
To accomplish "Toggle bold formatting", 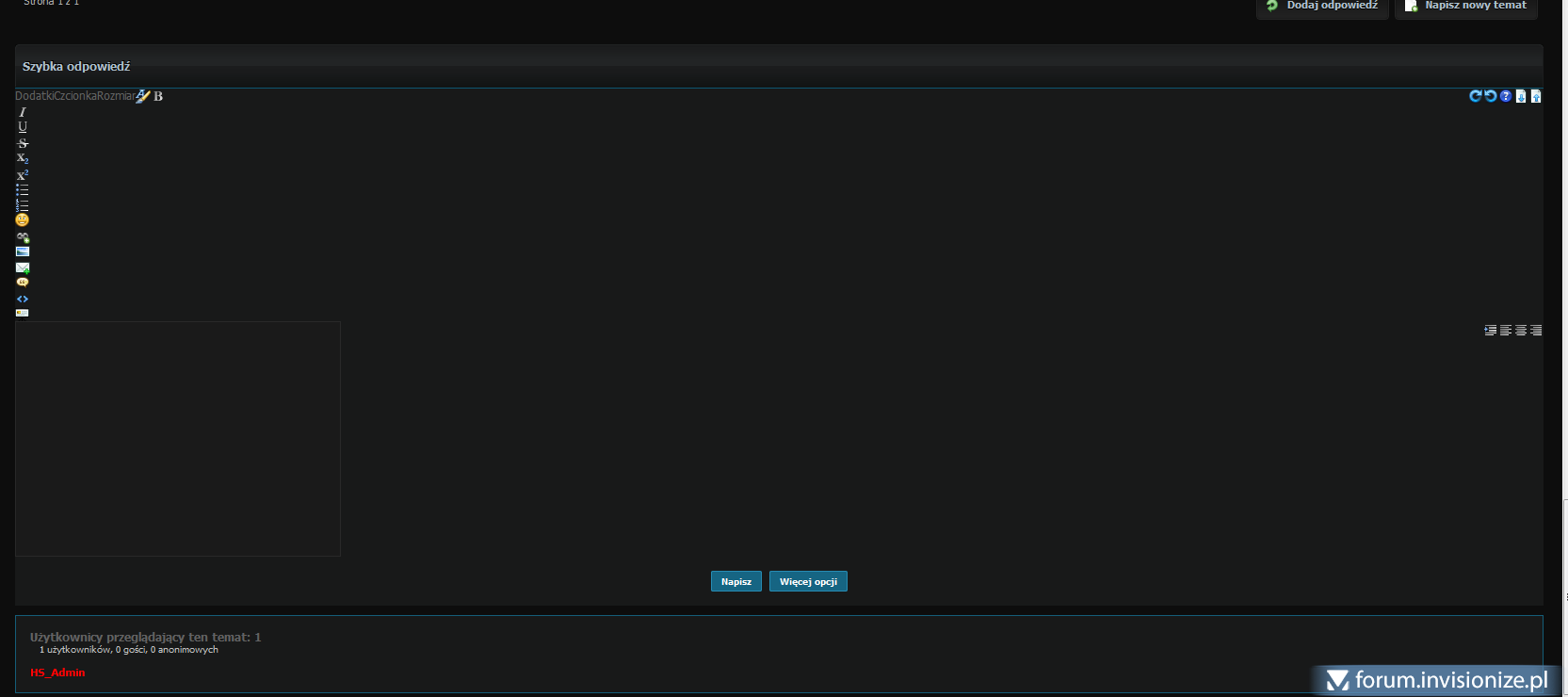I will 158,96.
